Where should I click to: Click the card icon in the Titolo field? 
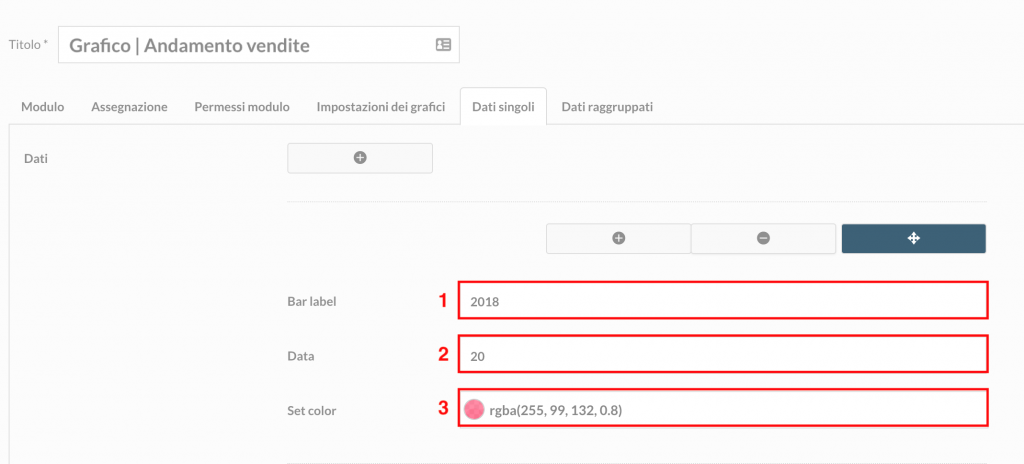pos(443,45)
